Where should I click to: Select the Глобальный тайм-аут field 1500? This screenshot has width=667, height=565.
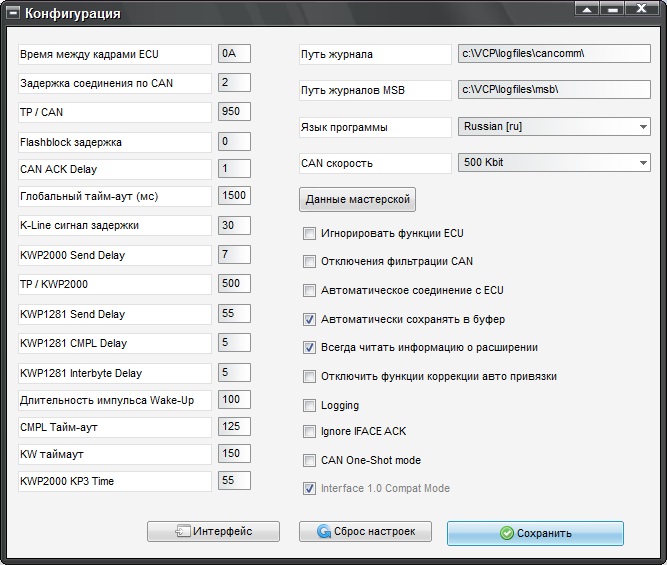click(234, 196)
